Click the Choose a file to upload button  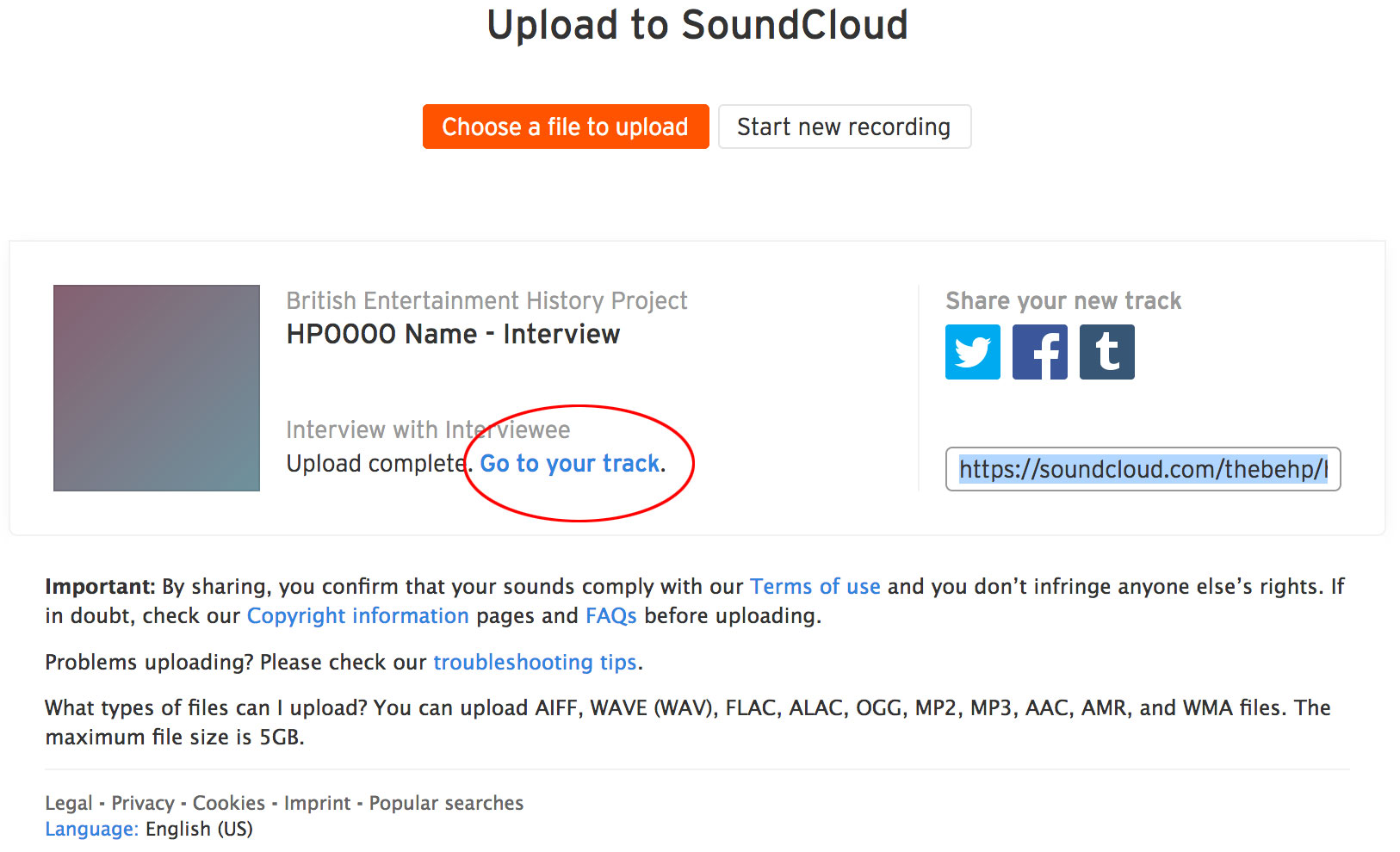(x=565, y=127)
